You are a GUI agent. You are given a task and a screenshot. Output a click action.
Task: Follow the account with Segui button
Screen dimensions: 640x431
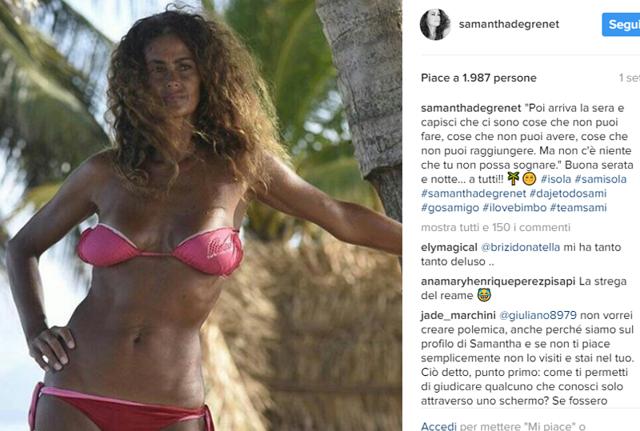click(621, 24)
